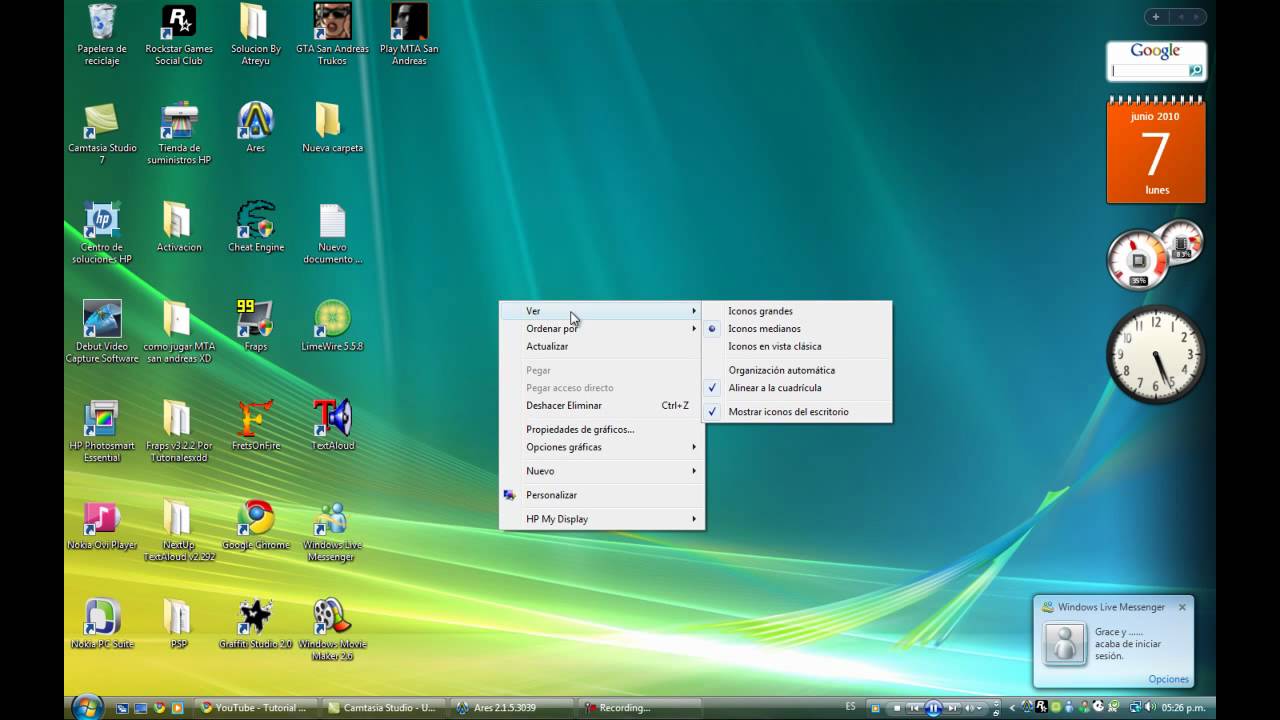Select Windows Movie Maker 2.6 shortcut
The width and height of the screenshot is (1280, 720).
coord(332,628)
